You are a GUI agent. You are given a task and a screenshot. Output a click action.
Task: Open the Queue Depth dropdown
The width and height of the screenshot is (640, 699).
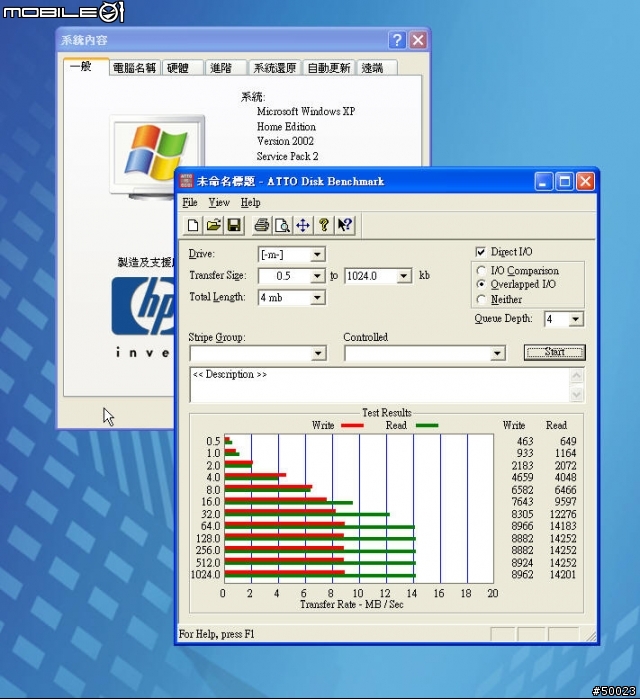tap(575, 319)
